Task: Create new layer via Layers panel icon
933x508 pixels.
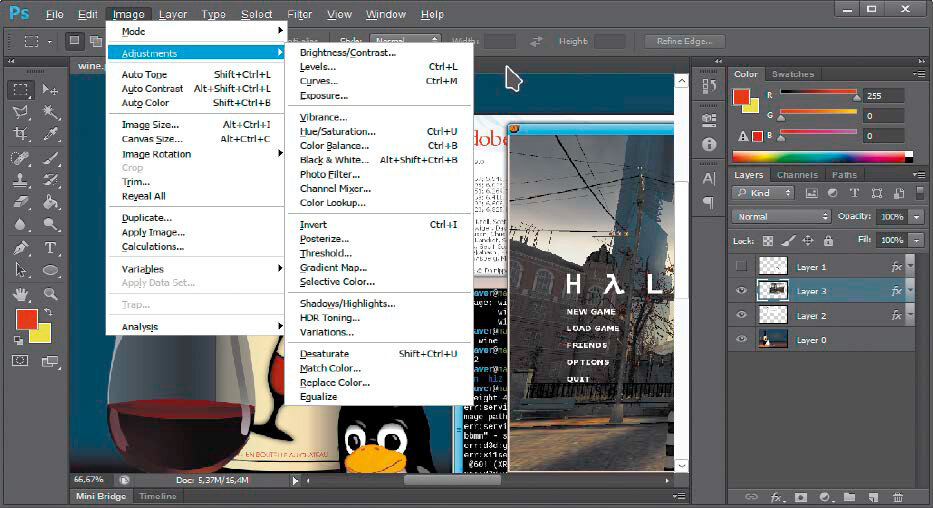Action: [x=873, y=497]
